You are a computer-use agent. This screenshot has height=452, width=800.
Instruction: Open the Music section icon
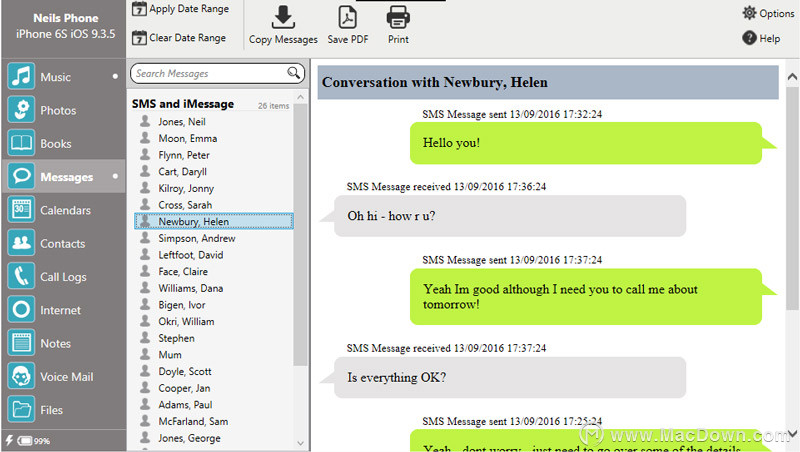point(21,77)
